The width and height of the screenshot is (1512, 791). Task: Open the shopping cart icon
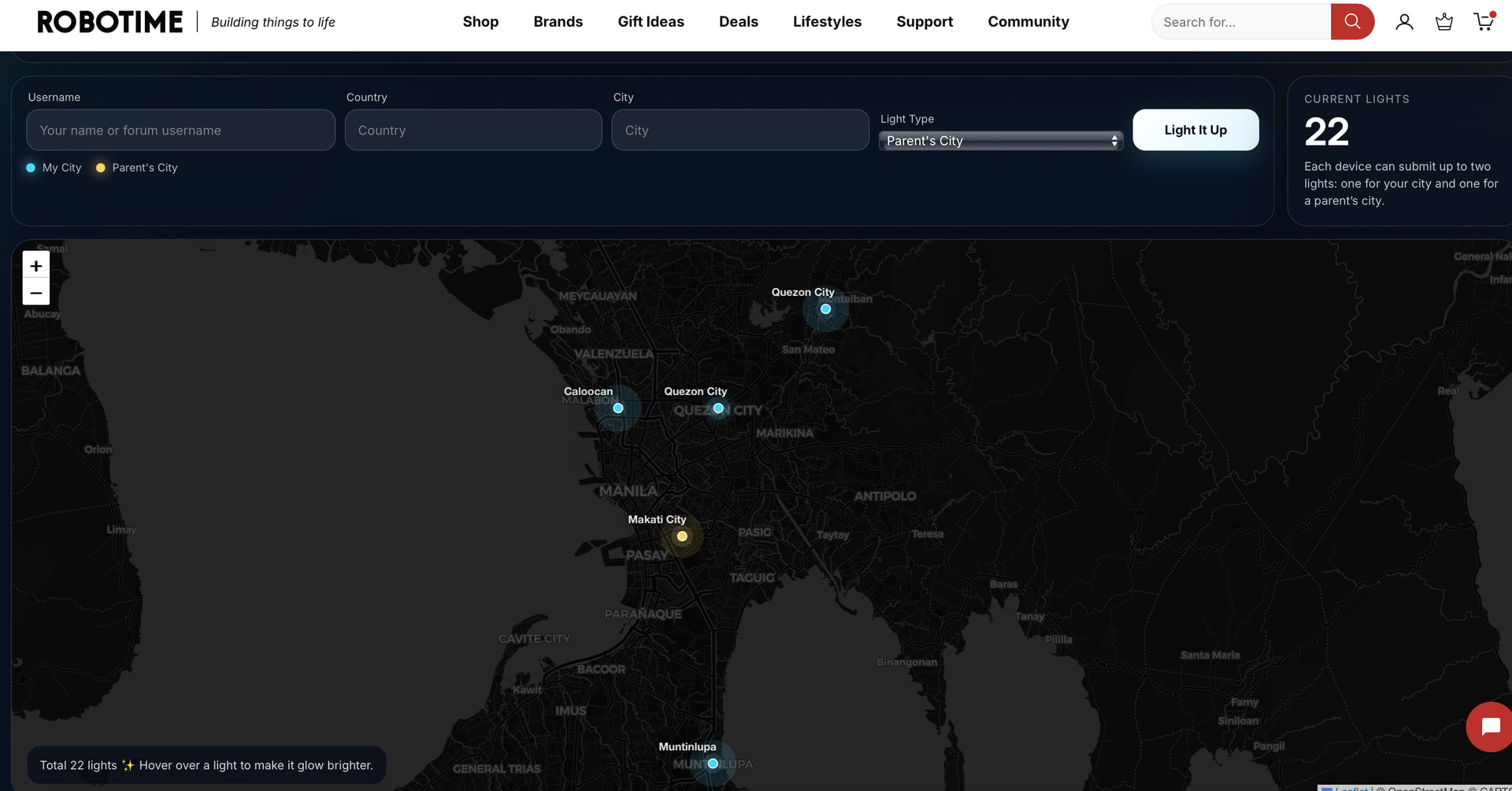coord(1484,22)
